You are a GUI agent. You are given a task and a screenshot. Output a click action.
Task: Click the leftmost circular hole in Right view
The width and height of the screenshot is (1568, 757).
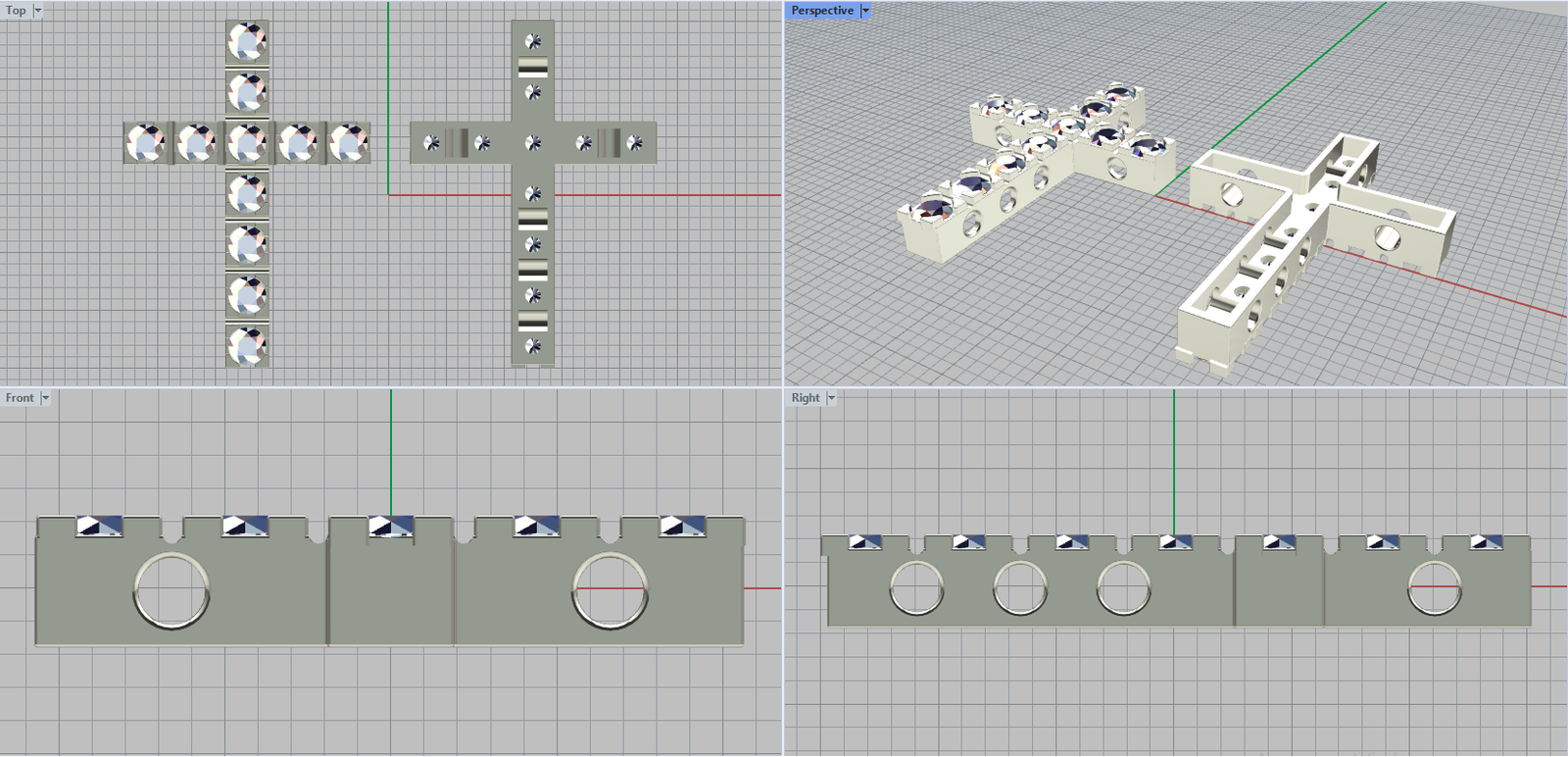[916, 589]
